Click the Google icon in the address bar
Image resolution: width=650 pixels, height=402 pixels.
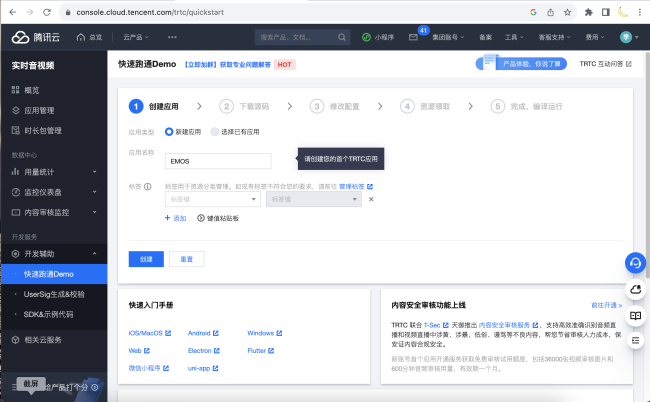(534, 12)
